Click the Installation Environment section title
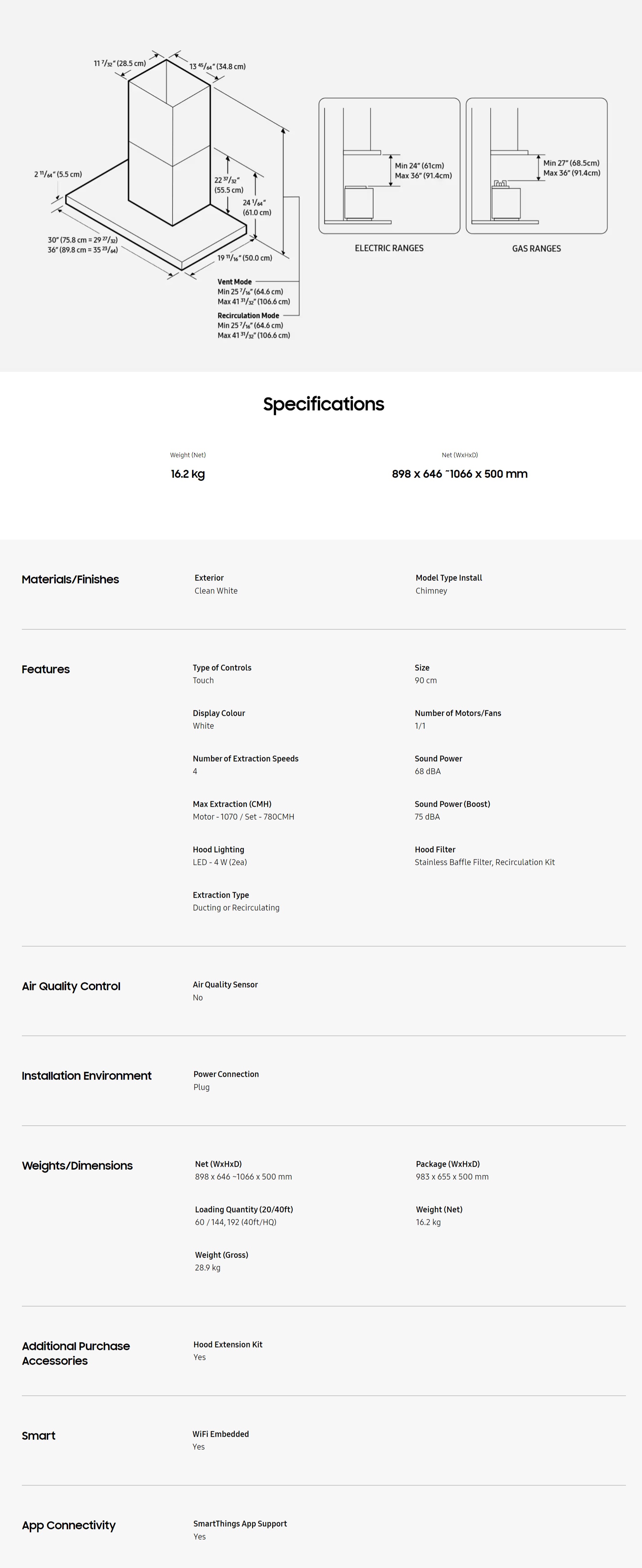 [x=86, y=1075]
